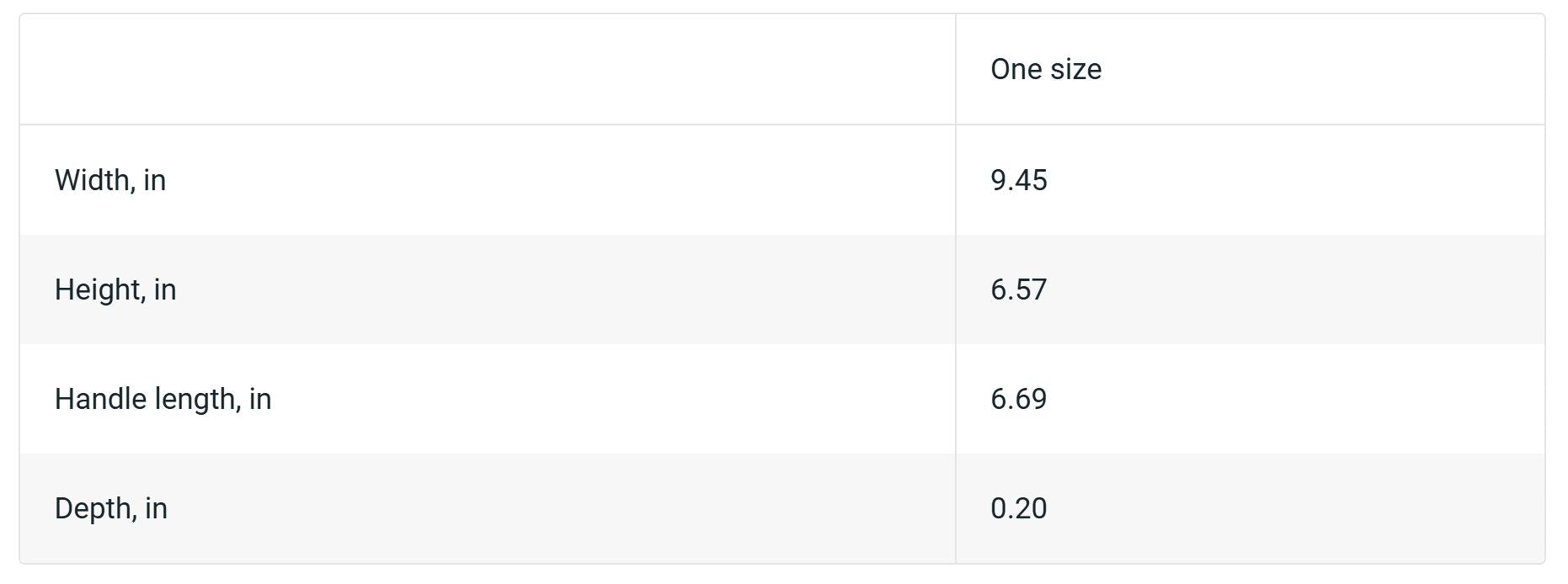Click the "One size" column header
Screen dimensions: 1568x584
point(1045,69)
